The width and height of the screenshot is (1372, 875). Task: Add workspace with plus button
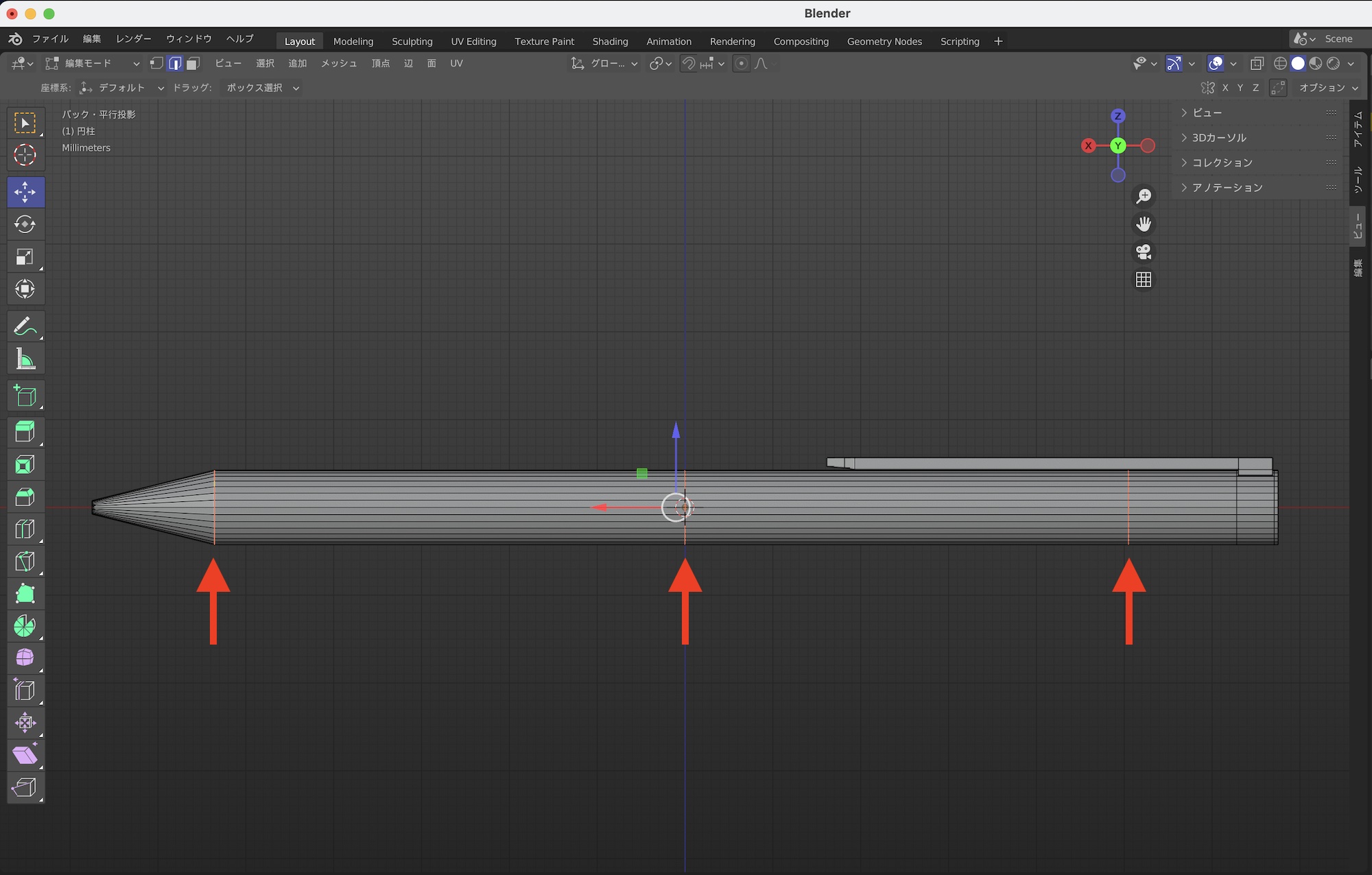[x=998, y=41]
